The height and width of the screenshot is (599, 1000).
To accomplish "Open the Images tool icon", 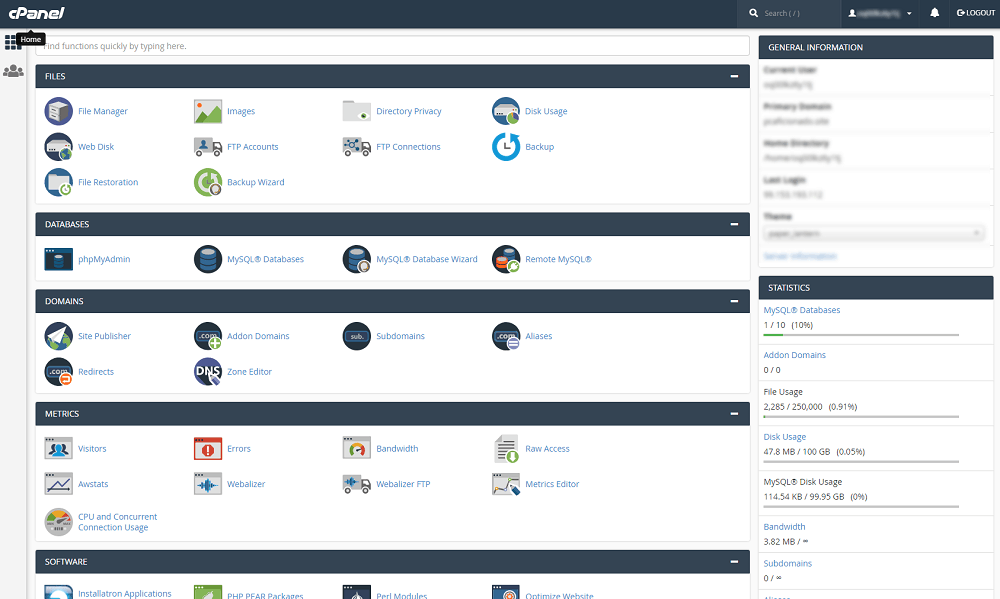I will coord(207,111).
